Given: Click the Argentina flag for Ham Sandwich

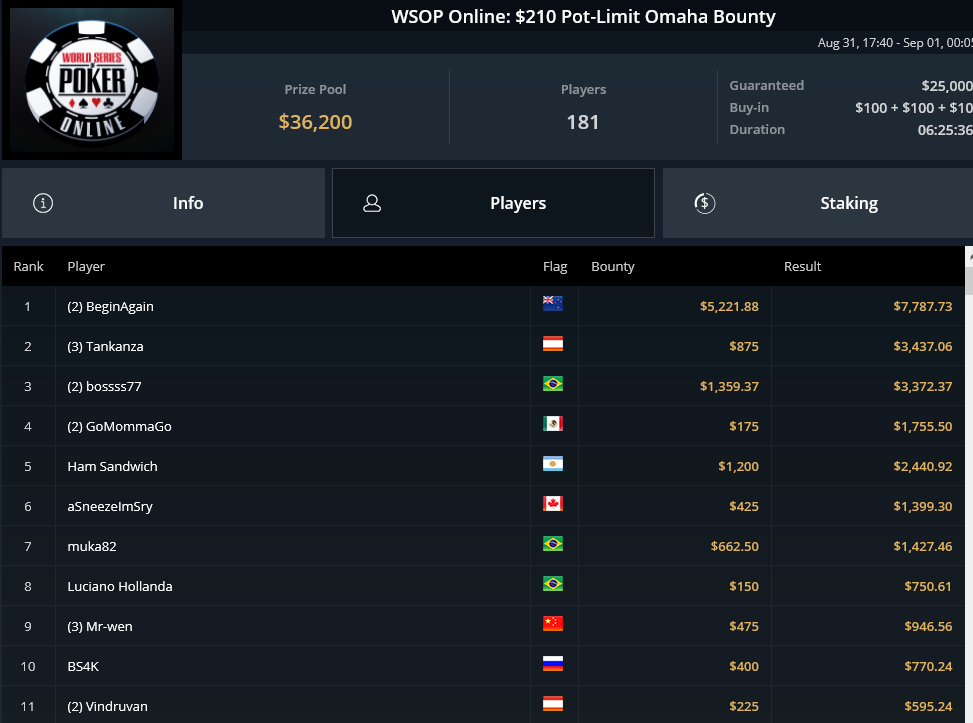Looking at the screenshot, I should tap(552, 464).
